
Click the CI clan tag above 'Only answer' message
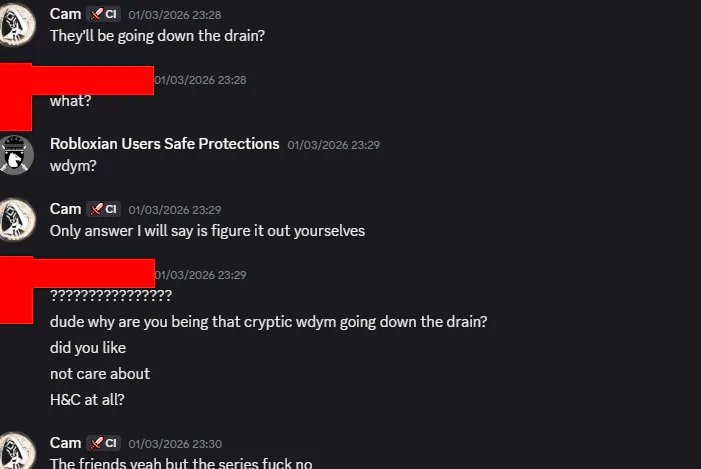103,209
